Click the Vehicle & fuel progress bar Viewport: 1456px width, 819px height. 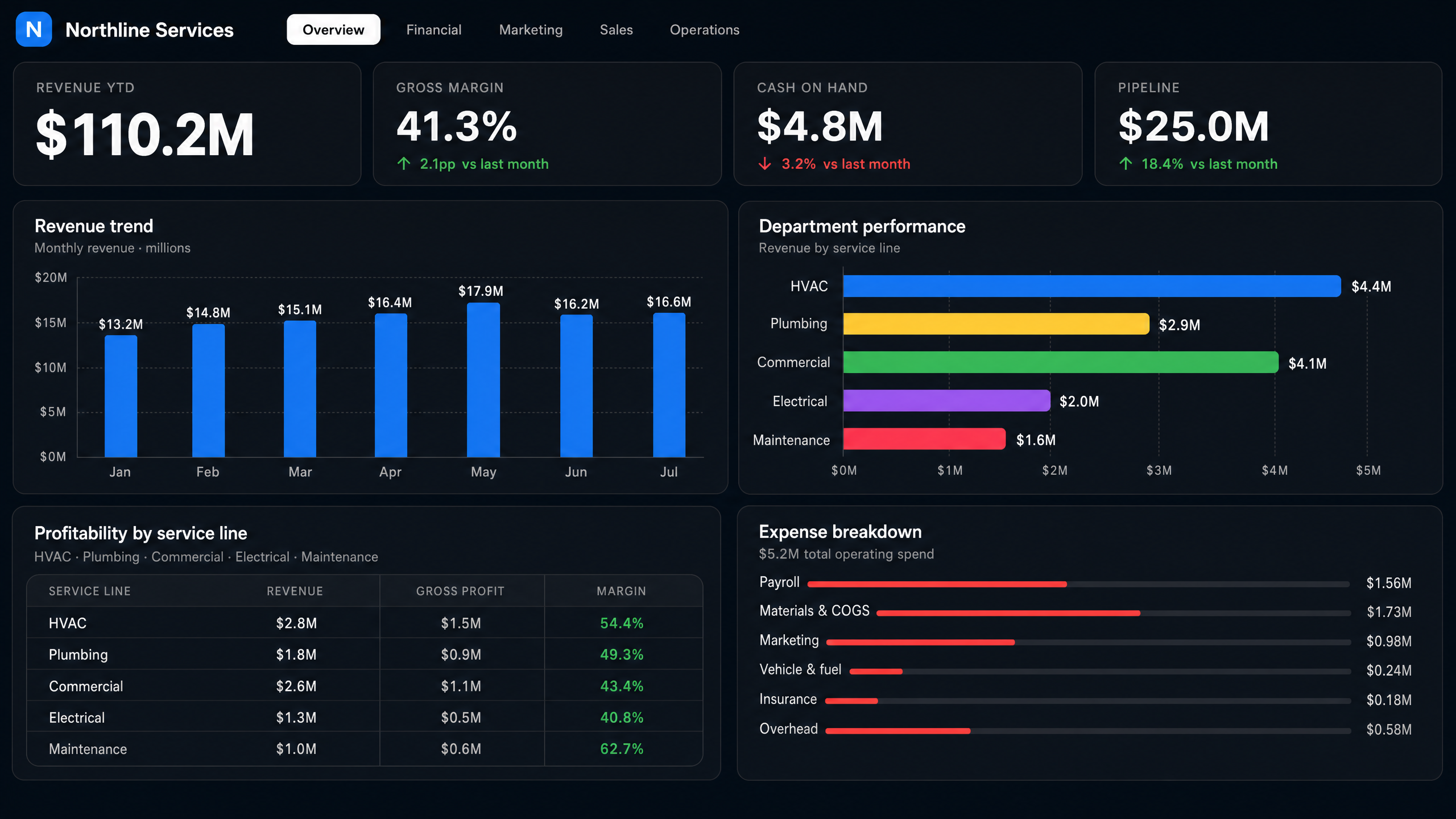click(x=1100, y=672)
